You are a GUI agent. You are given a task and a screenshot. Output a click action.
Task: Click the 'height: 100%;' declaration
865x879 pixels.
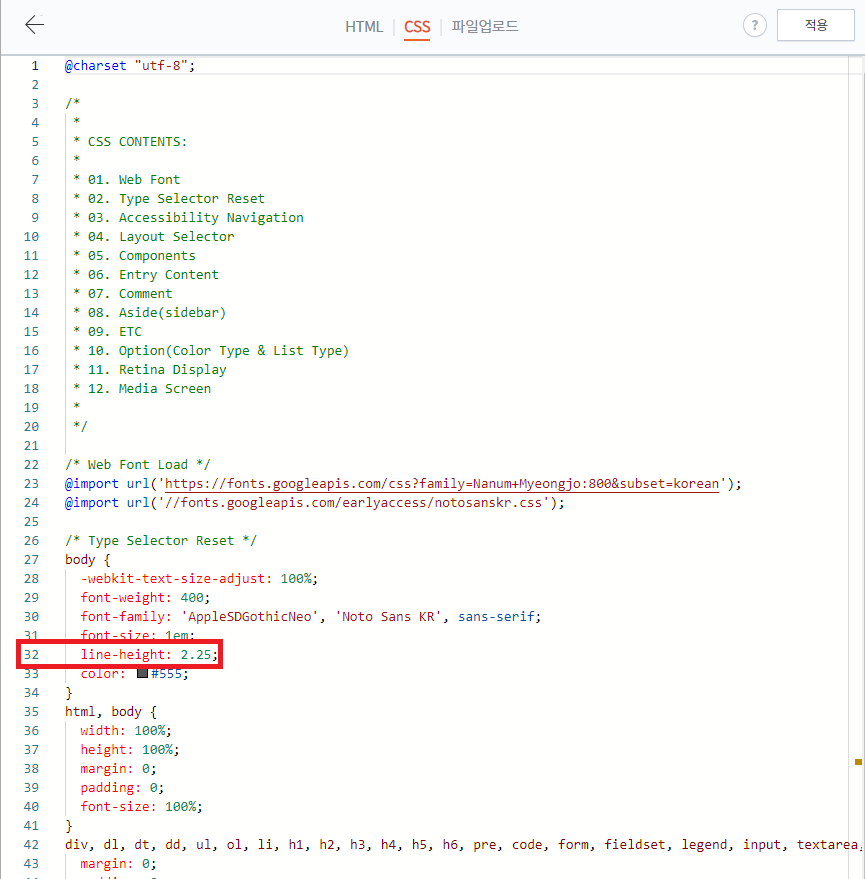(x=130, y=750)
